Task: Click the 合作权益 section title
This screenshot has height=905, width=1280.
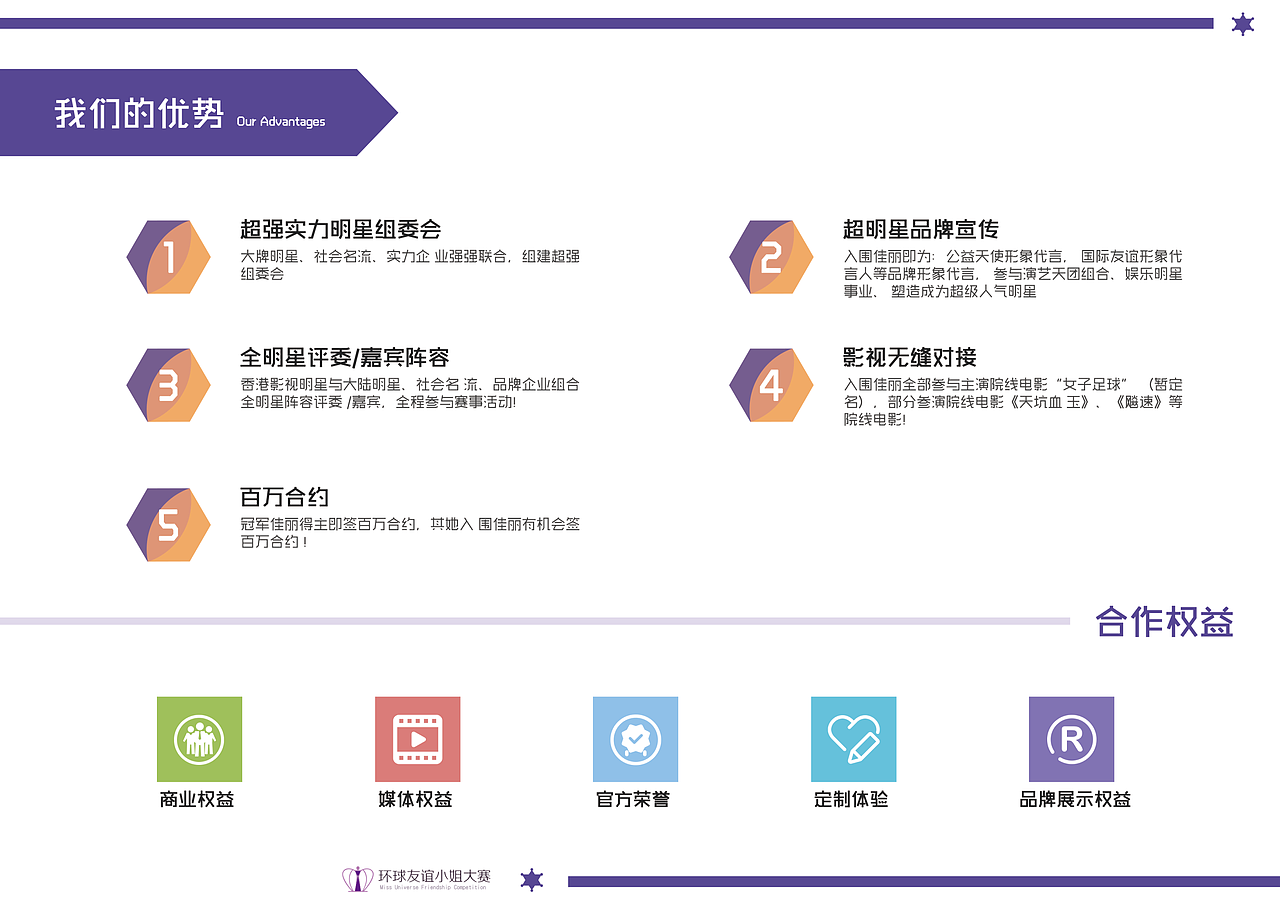Action: [1164, 621]
